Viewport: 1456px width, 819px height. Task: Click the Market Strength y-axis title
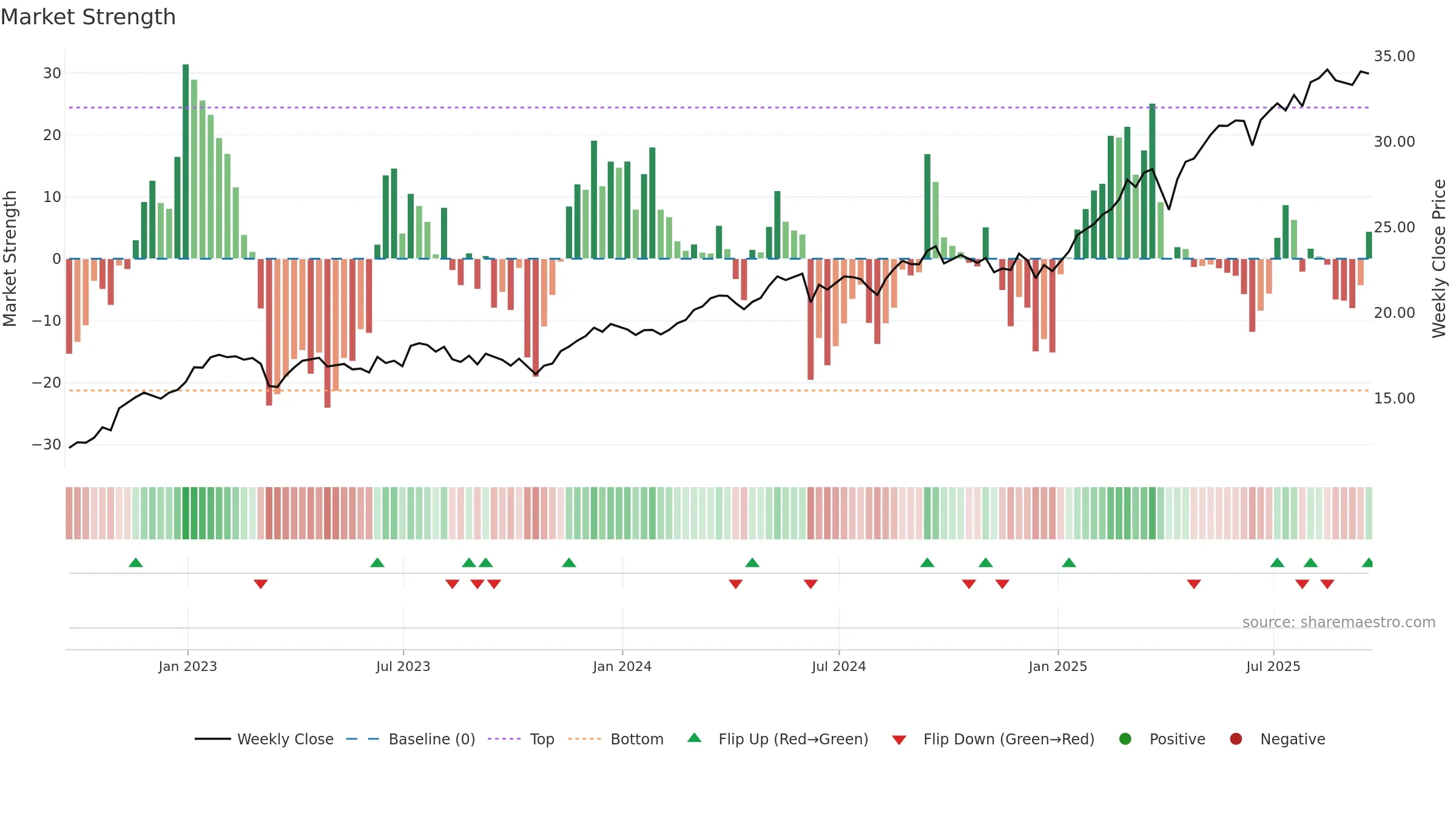pyautogui.click(x=10, y=258)
